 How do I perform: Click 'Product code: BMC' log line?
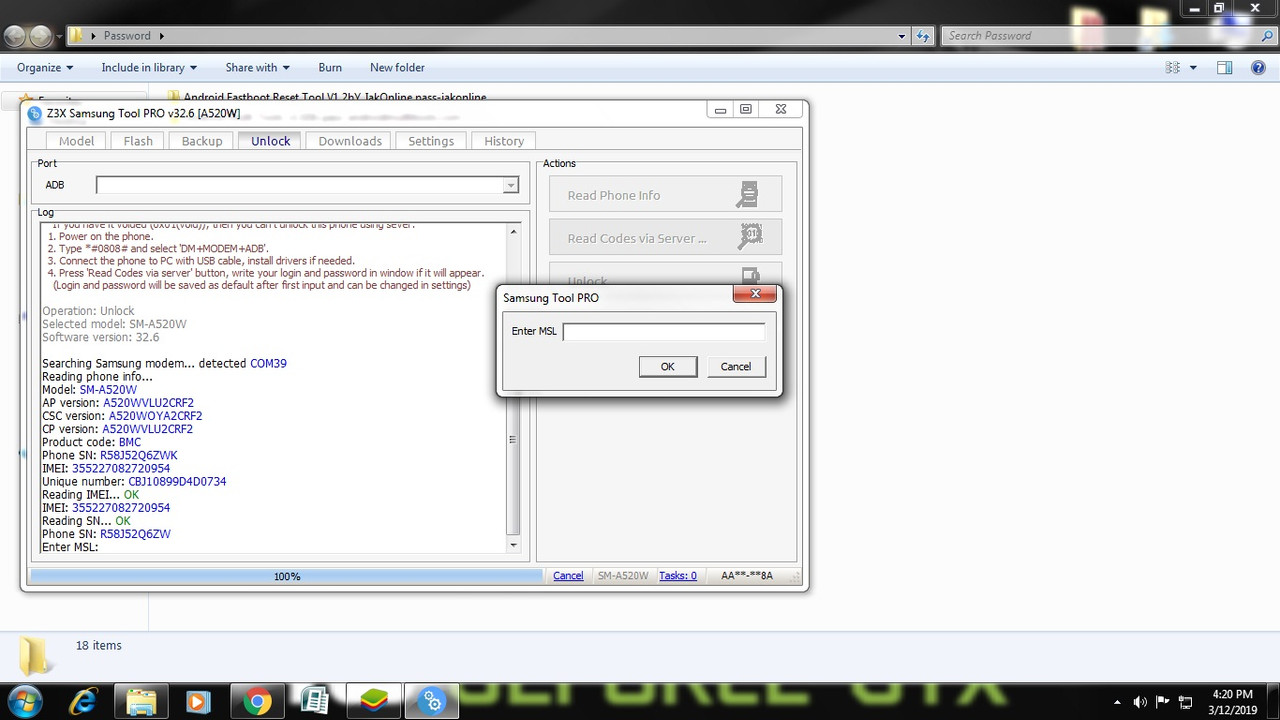(91, 442)
